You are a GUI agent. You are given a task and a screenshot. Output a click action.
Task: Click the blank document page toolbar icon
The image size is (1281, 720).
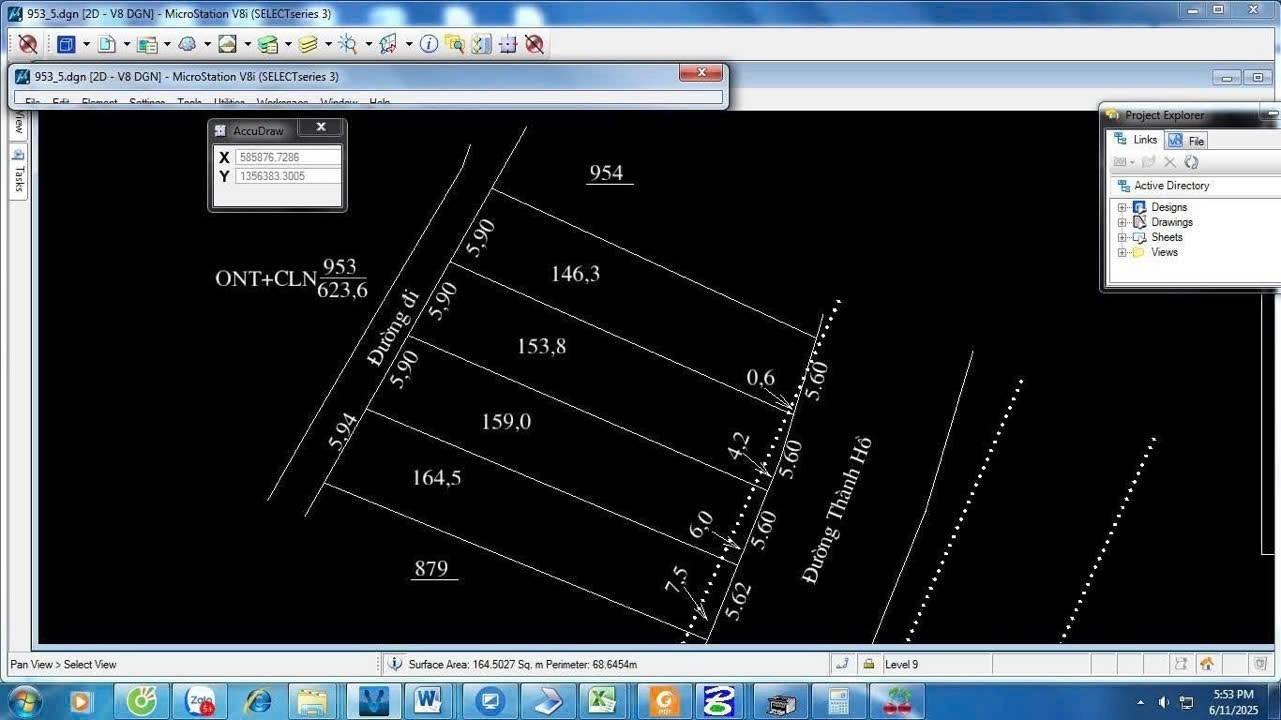click(106, 44)
